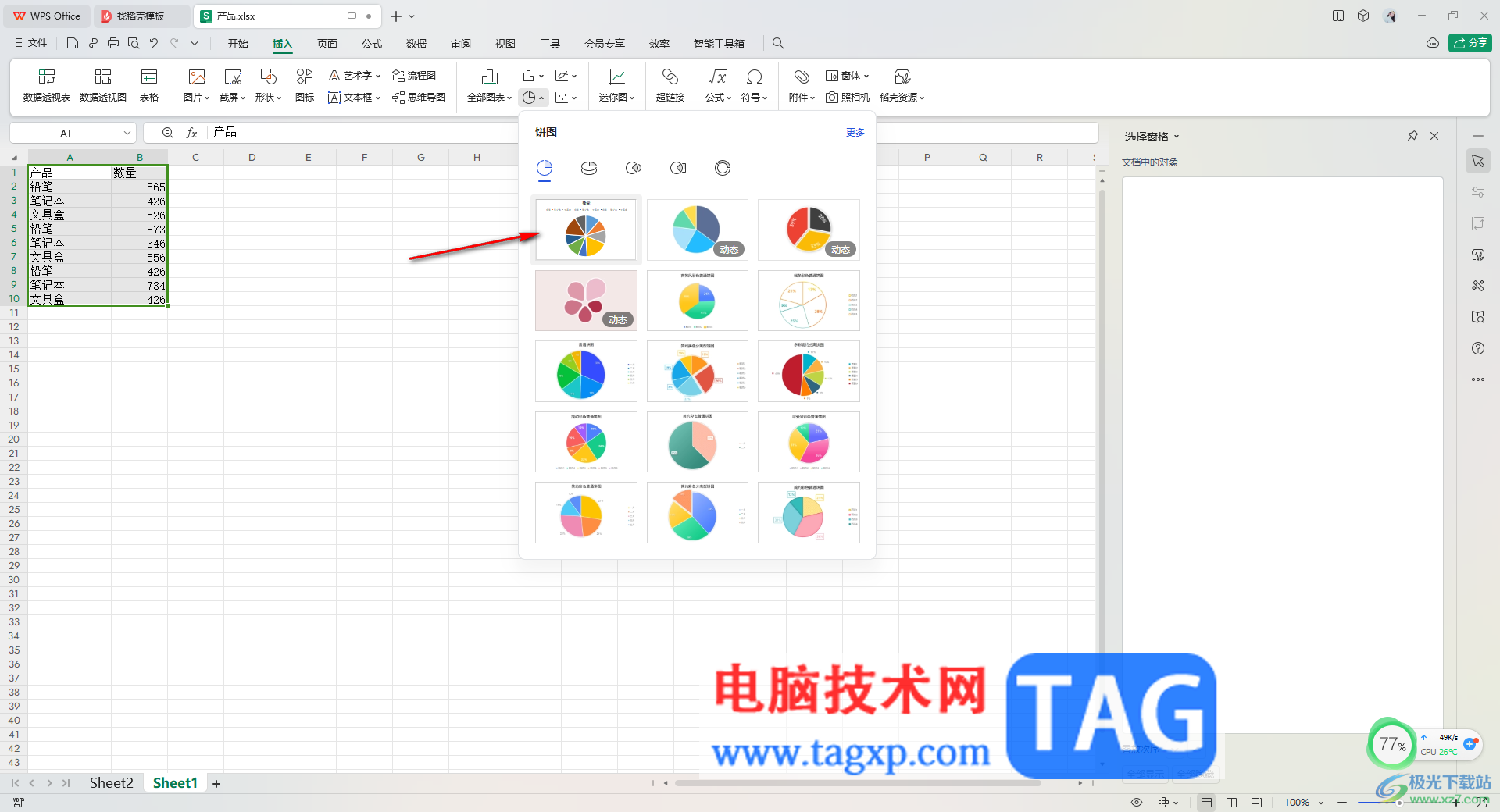1500x812 pixels.
Task: Switch to the Sheet2 tab
Action: coord(112,783)
